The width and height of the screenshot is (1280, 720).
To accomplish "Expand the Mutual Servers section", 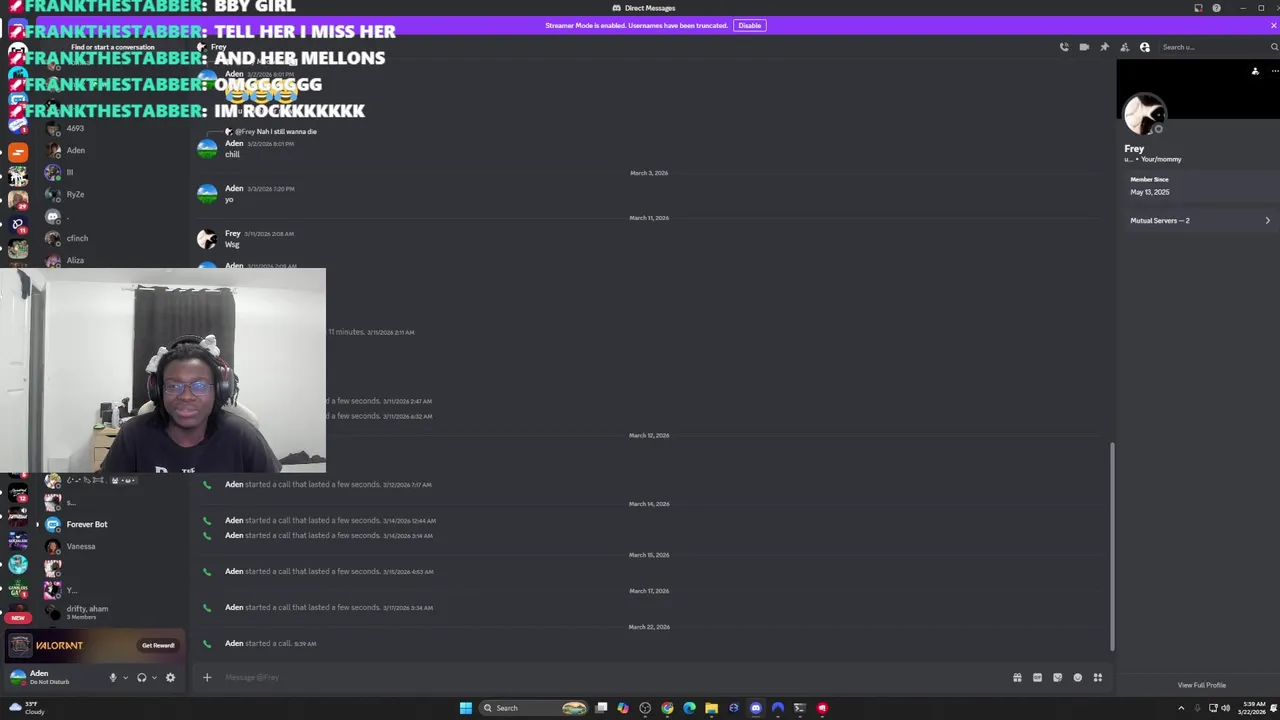I will pos(1200,220).
